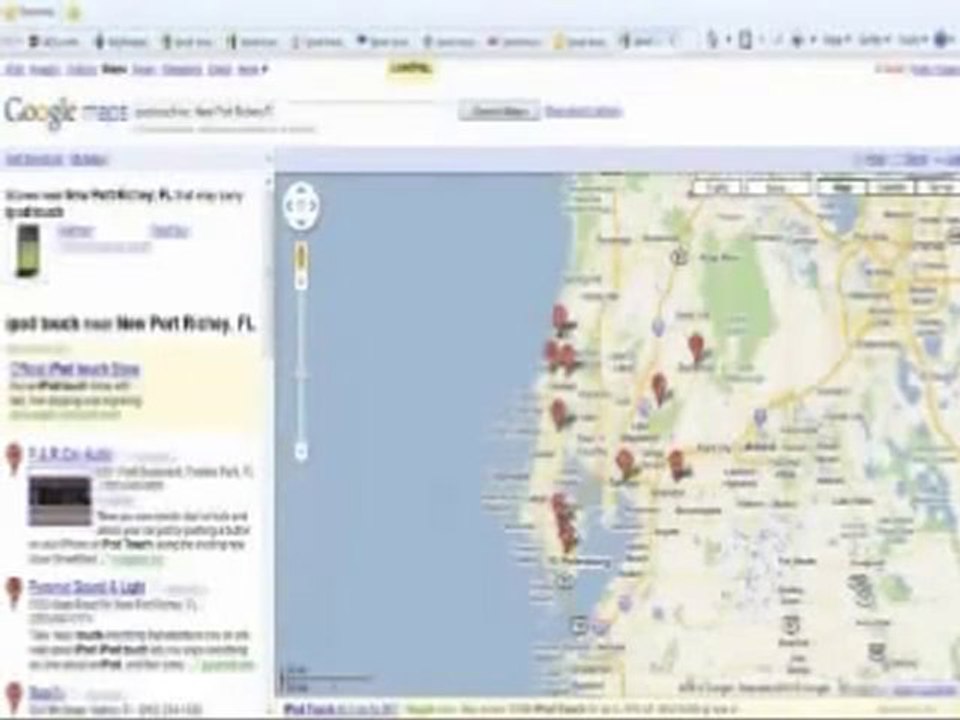Screen dimensions: 960x720
Task: Open the browser Tools dropdown
Action: pyautogui.click(x=912, y=41)
